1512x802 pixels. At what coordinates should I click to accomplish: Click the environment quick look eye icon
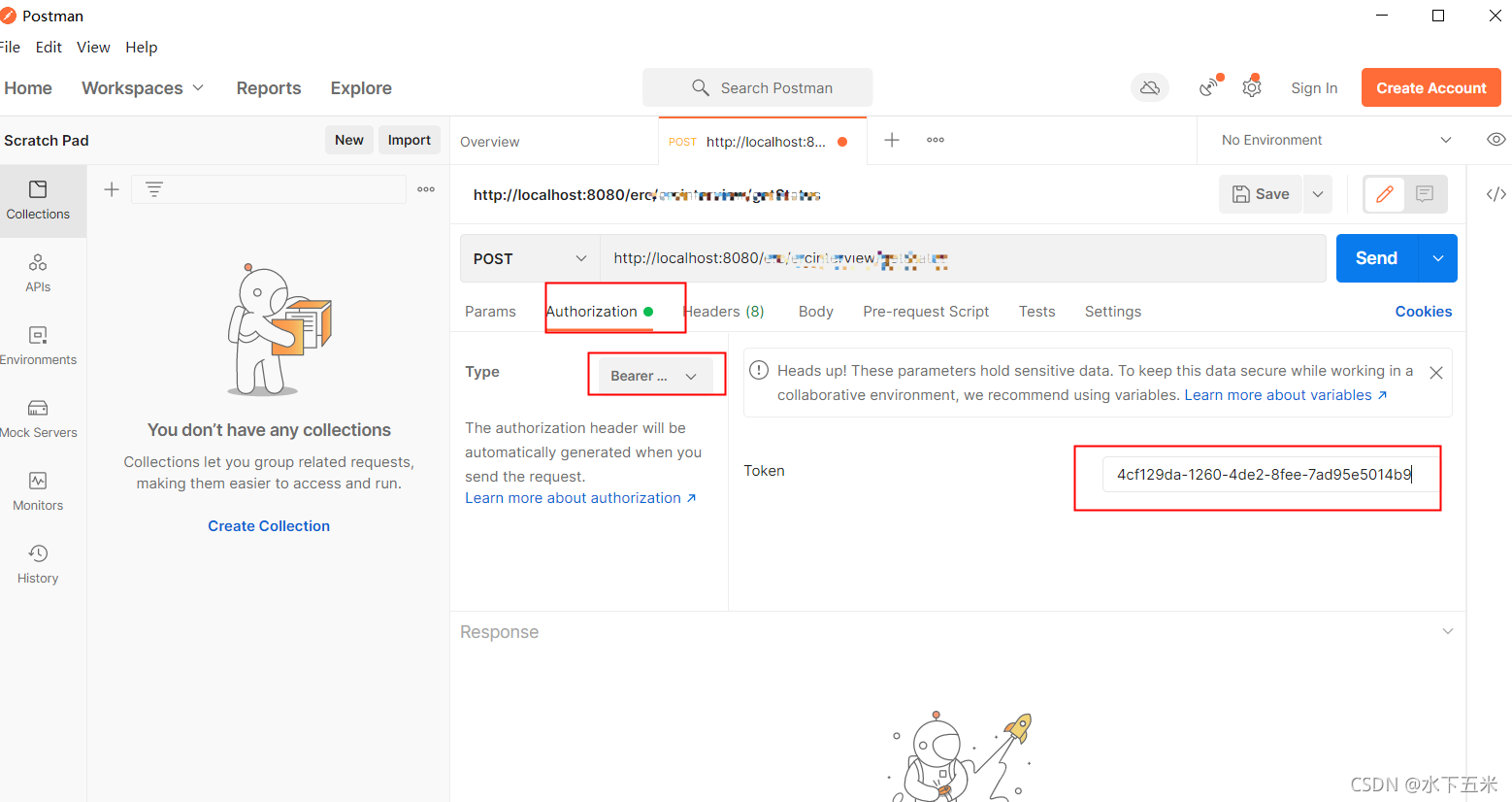tap(1496, 140)
